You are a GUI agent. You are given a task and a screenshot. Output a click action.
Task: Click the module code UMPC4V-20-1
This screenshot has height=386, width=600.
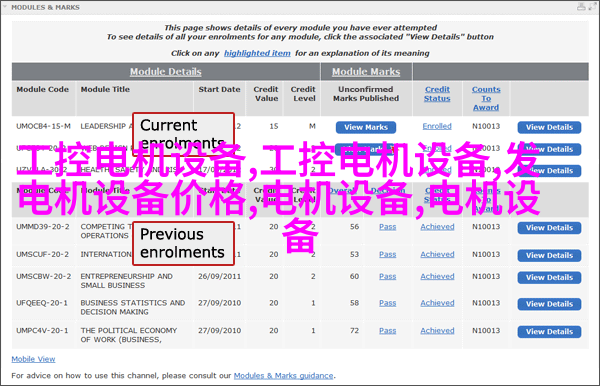point(42,331)
